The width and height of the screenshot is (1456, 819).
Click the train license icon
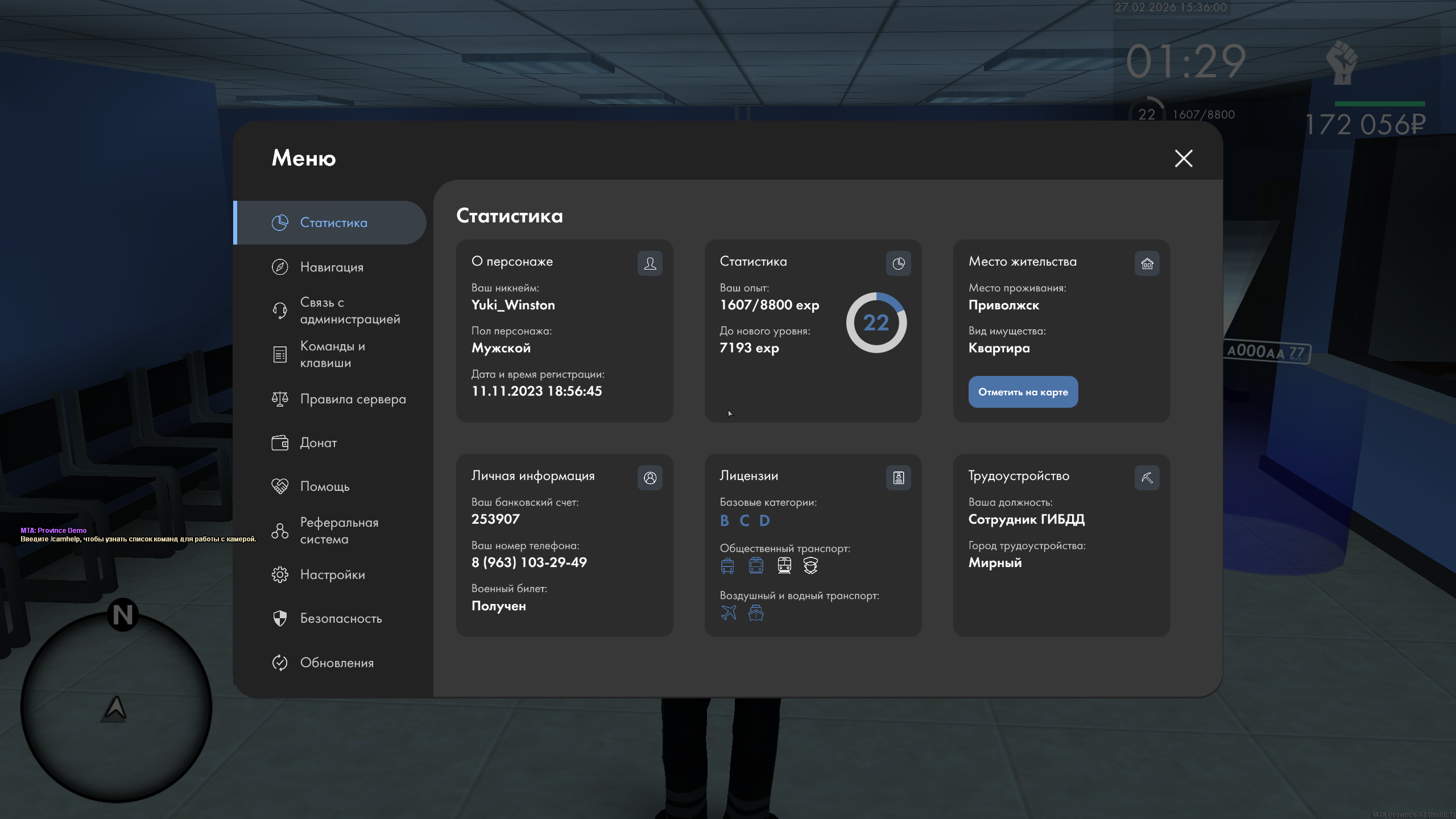pyautogui.click(x=784, y=565)
